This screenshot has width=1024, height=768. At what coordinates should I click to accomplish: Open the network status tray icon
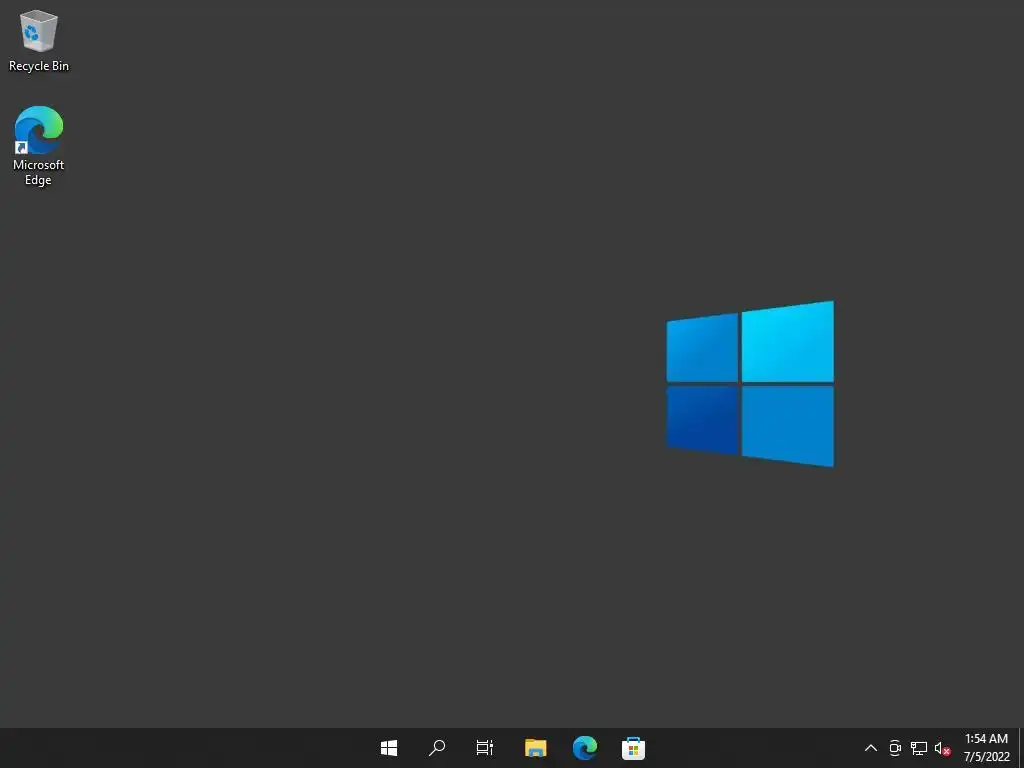(919, 748)
